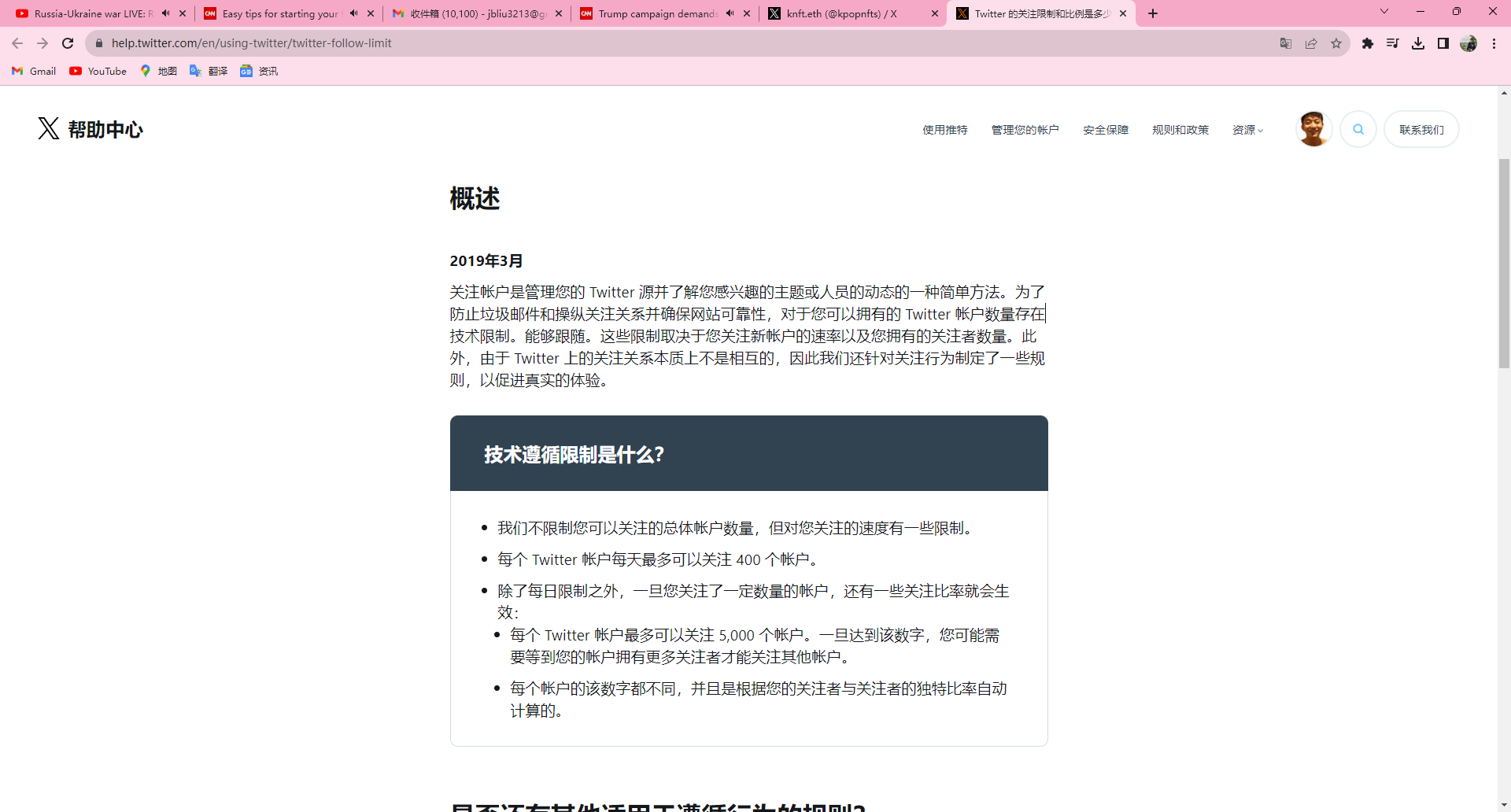
Task: Mute the Easy tips for starting tab
Action: pos(353,13)
